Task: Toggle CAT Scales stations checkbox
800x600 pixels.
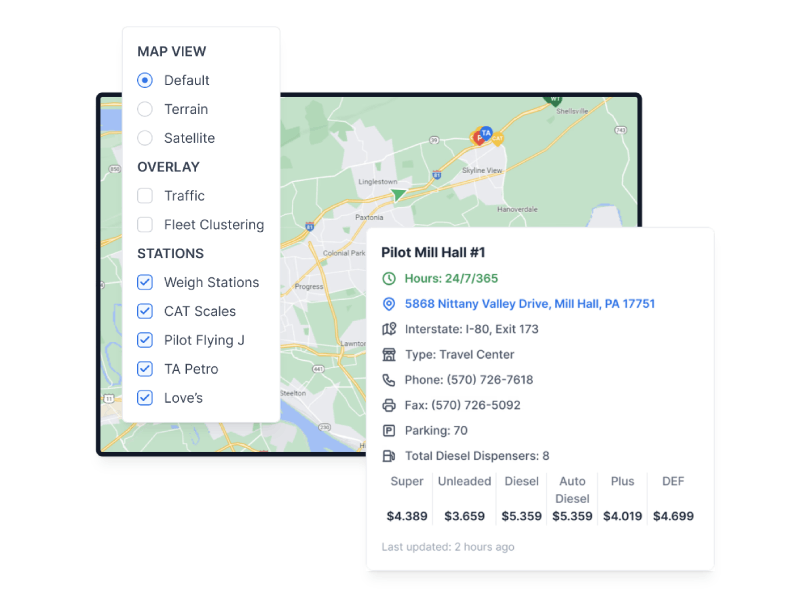Action: pyautogui.click(x=145, y=311)
